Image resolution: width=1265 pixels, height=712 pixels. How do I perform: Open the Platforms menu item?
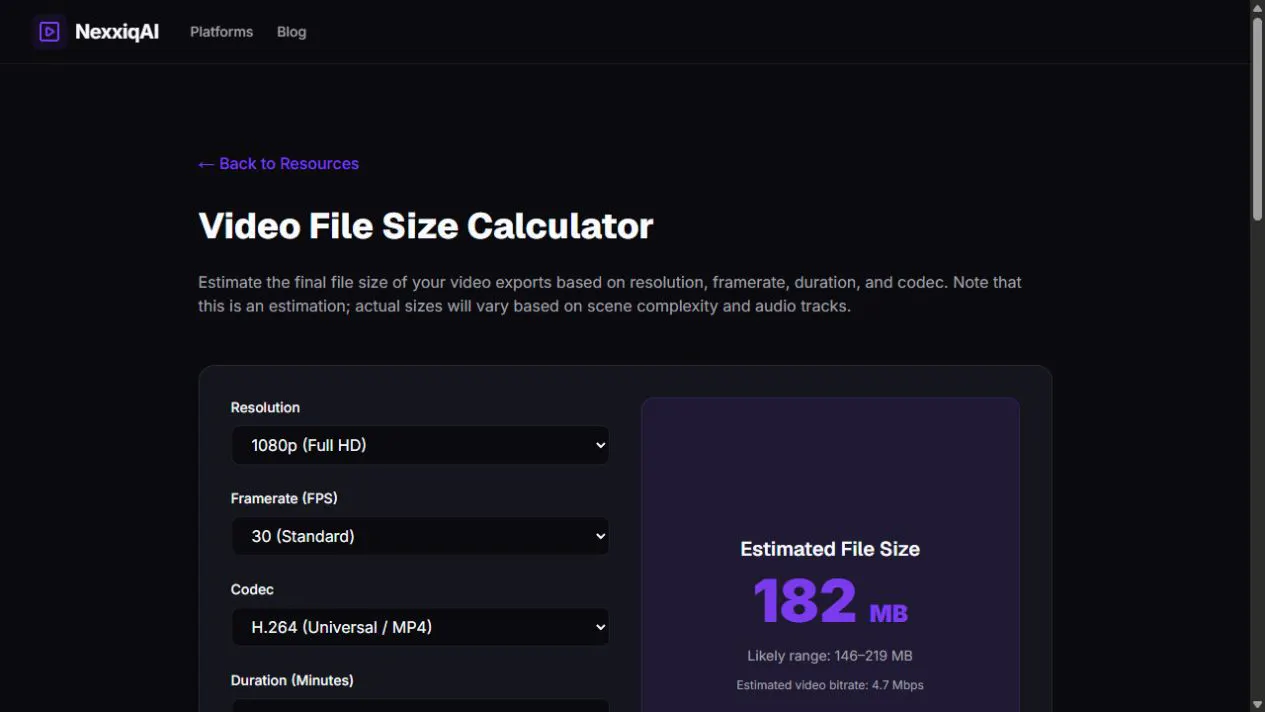(221, 32)
